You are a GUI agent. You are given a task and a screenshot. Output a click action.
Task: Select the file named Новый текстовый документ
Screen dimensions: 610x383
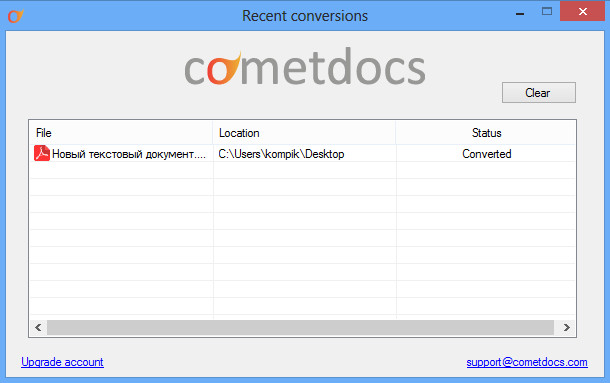(129, 154)
